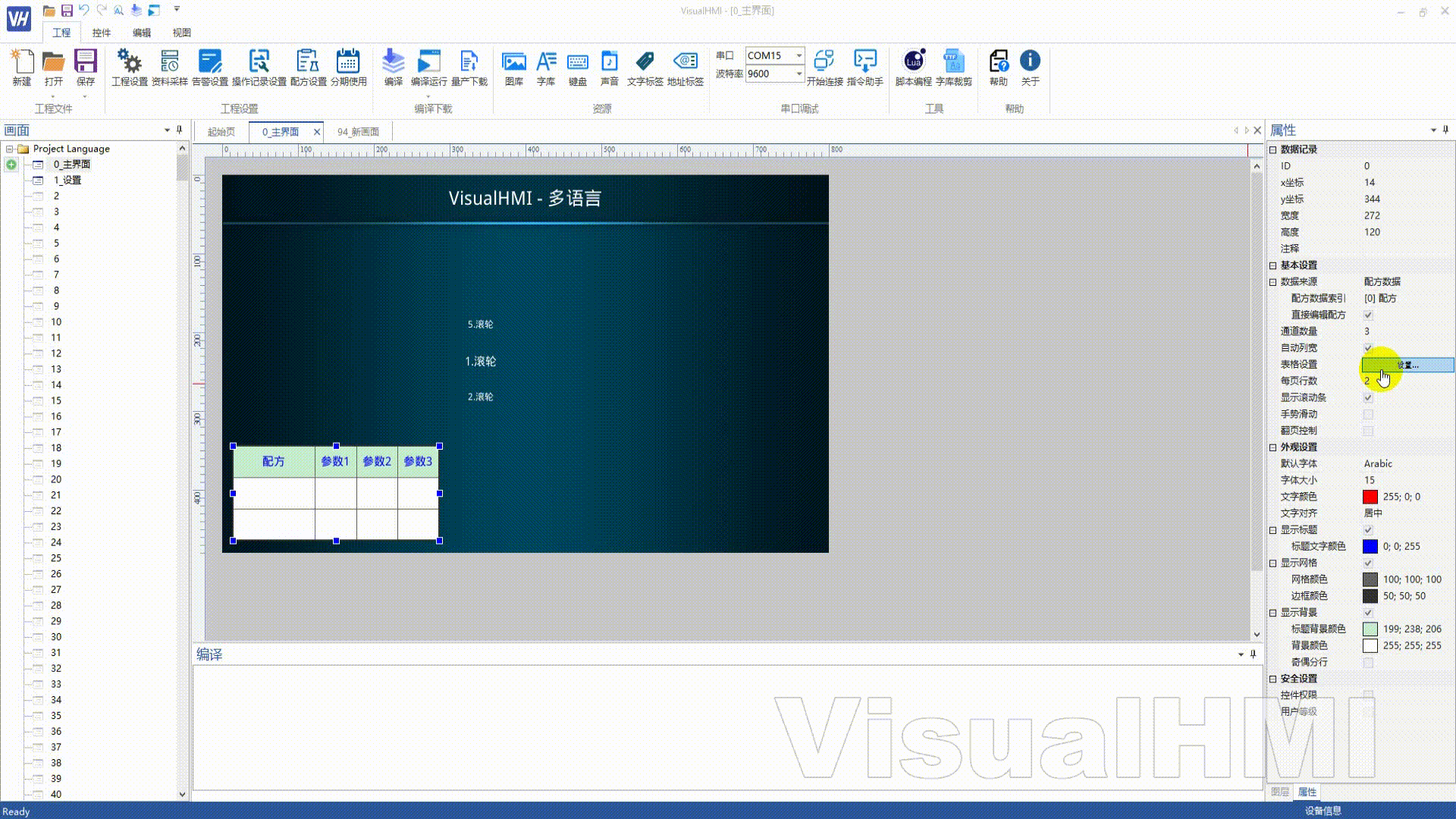Collapse the 基本设置 property section

point(1273,265)
